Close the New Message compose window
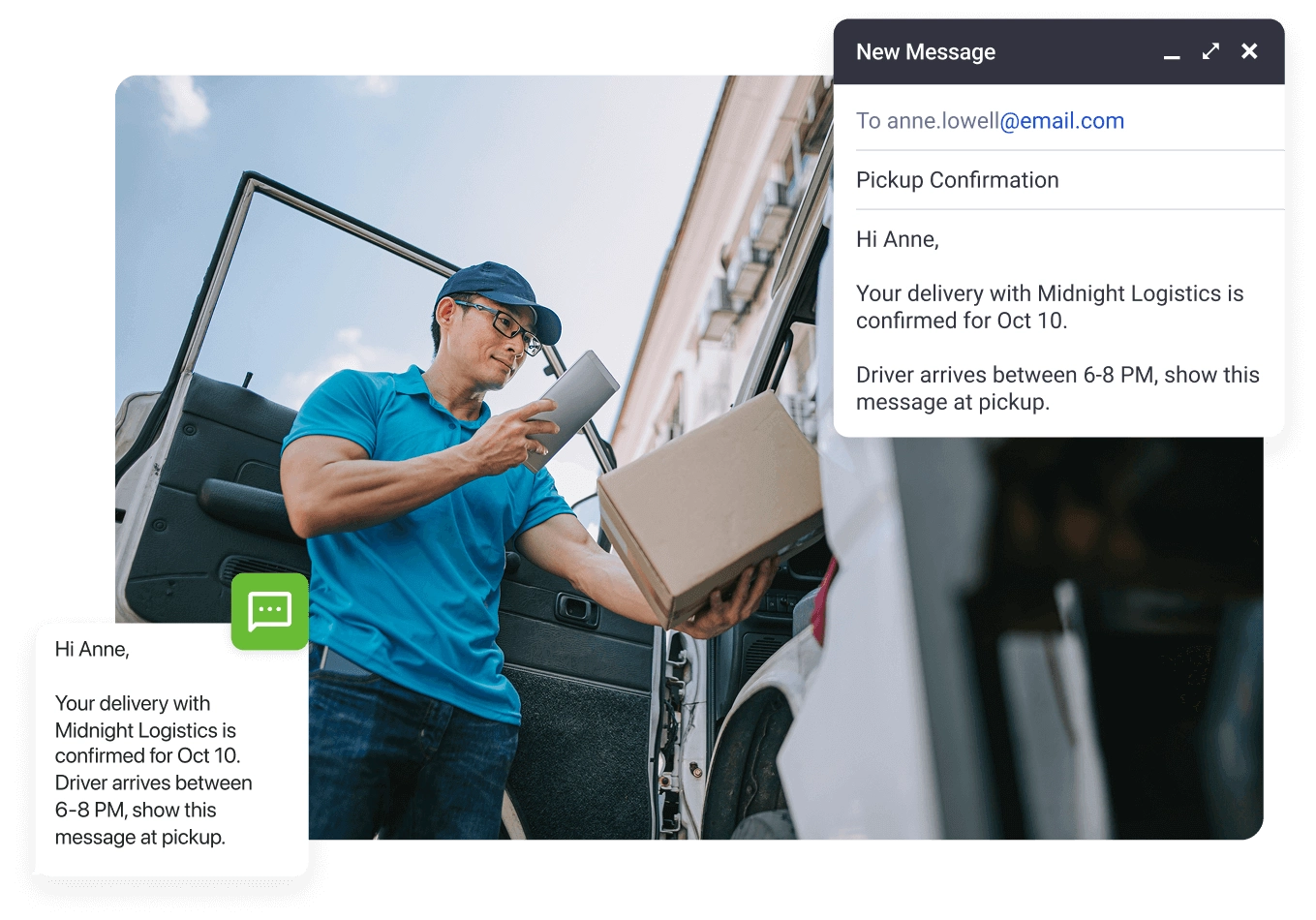Image resolution: width=1316 pixels, height=920 pixels. pos(1249,52)
